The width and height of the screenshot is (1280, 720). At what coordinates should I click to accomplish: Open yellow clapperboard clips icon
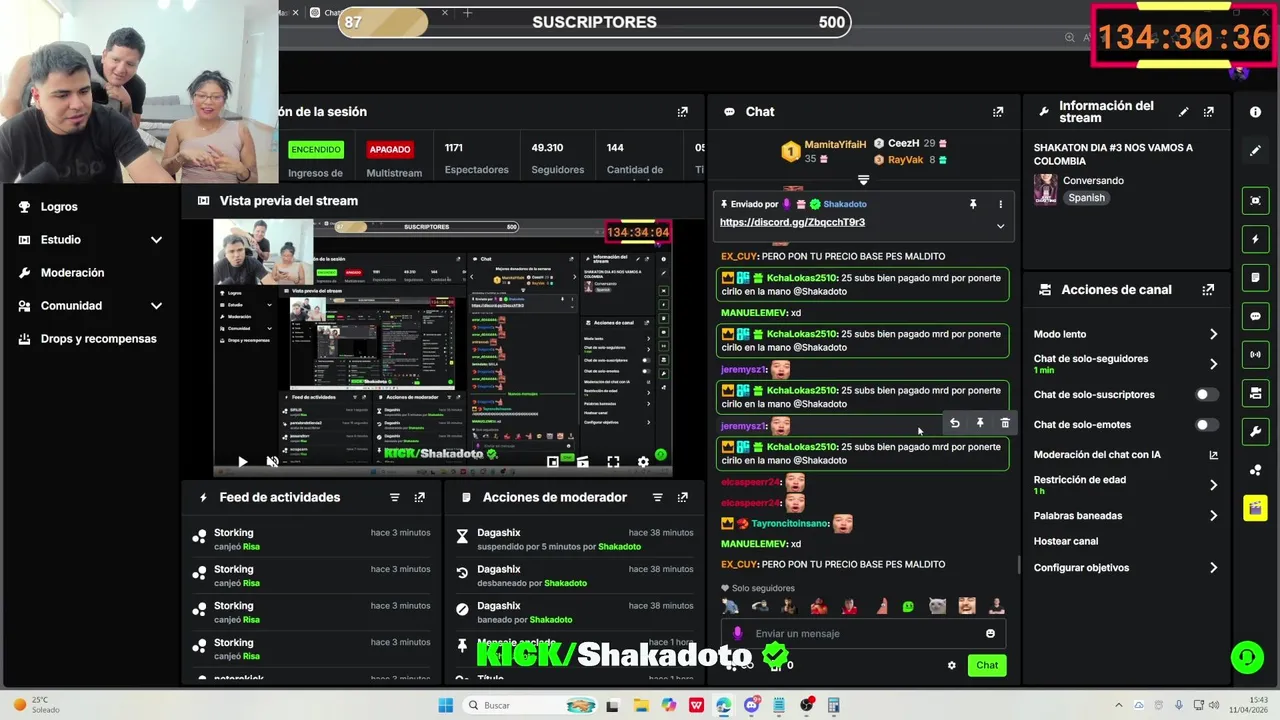(1255, 508)
